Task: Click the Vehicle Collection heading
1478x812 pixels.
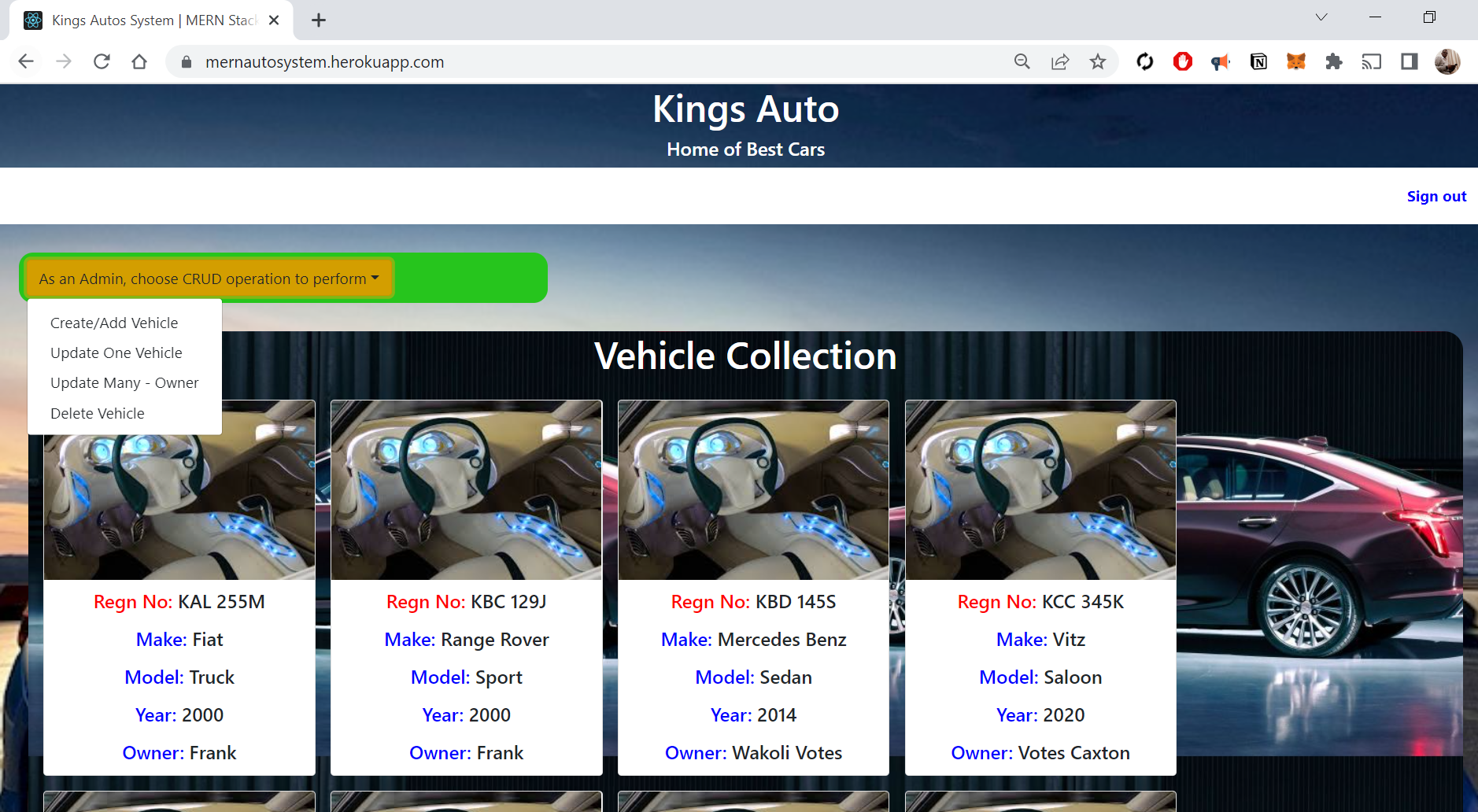Action: (745, 356)
